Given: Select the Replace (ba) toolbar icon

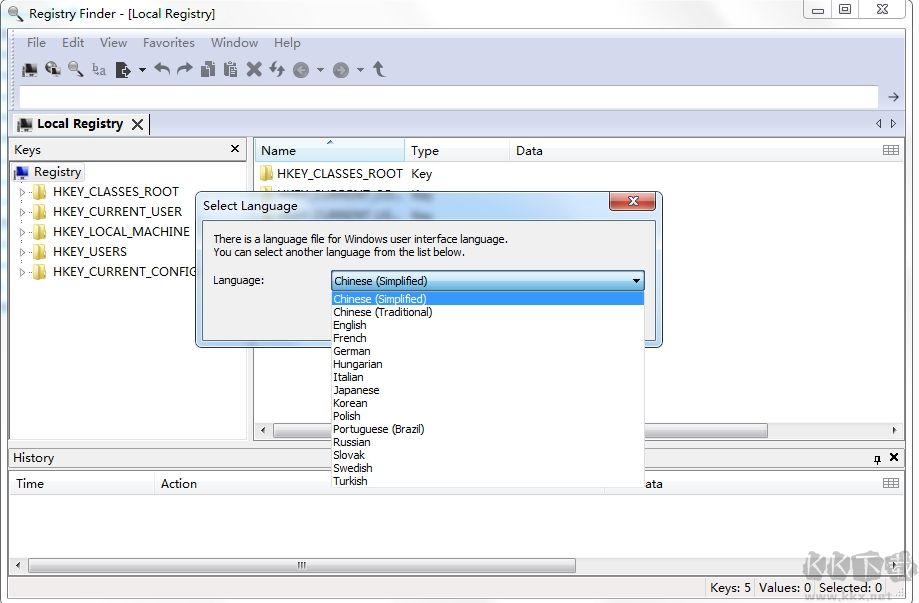Looking at the screenshot, I should [98, 69].
